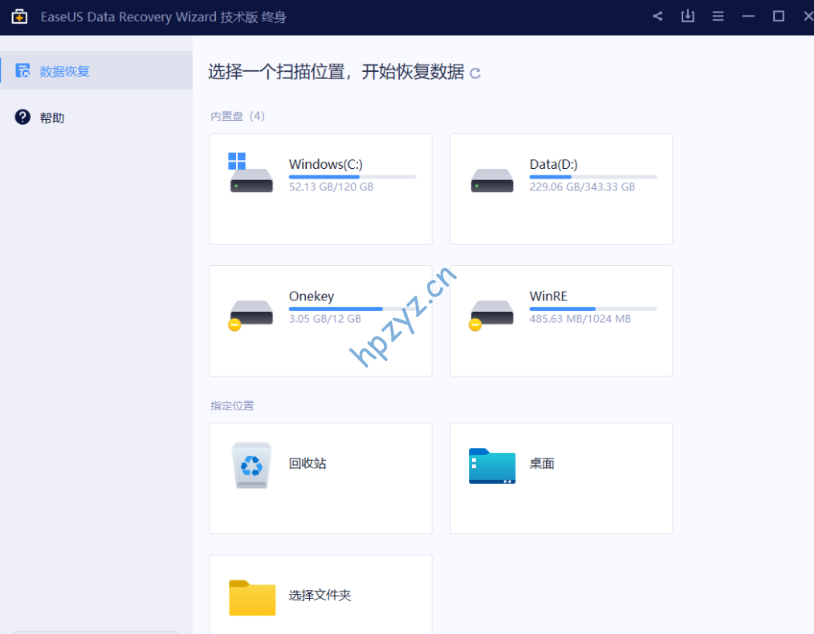Screen dimensions: 814x634
Task: Select the 回收站 label to scan
Action: (308, 464)
